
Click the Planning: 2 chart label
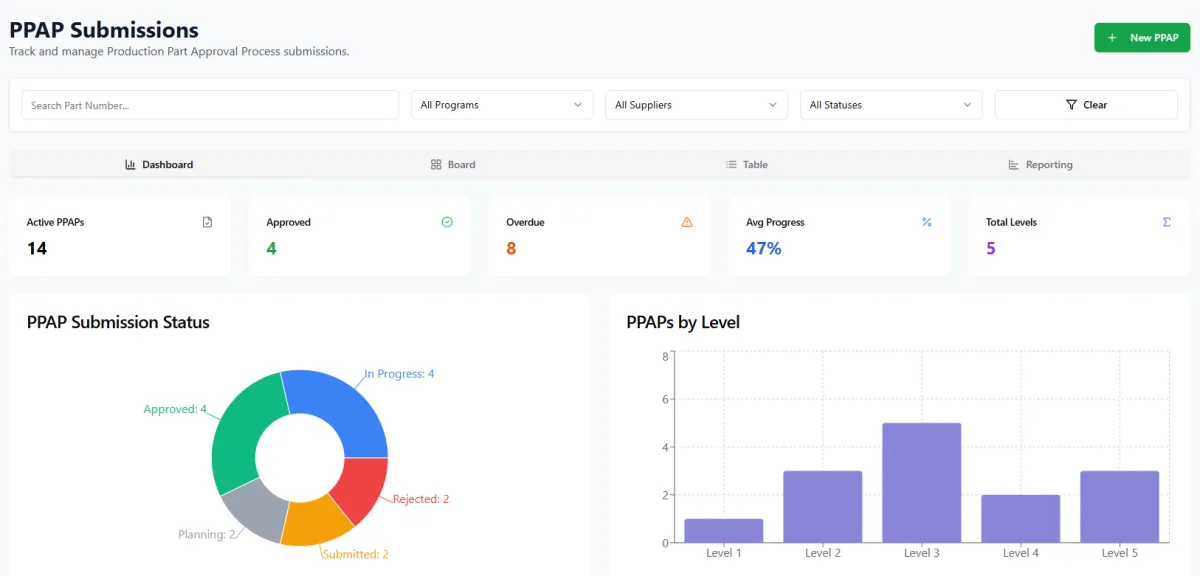[x=207, y=535]
